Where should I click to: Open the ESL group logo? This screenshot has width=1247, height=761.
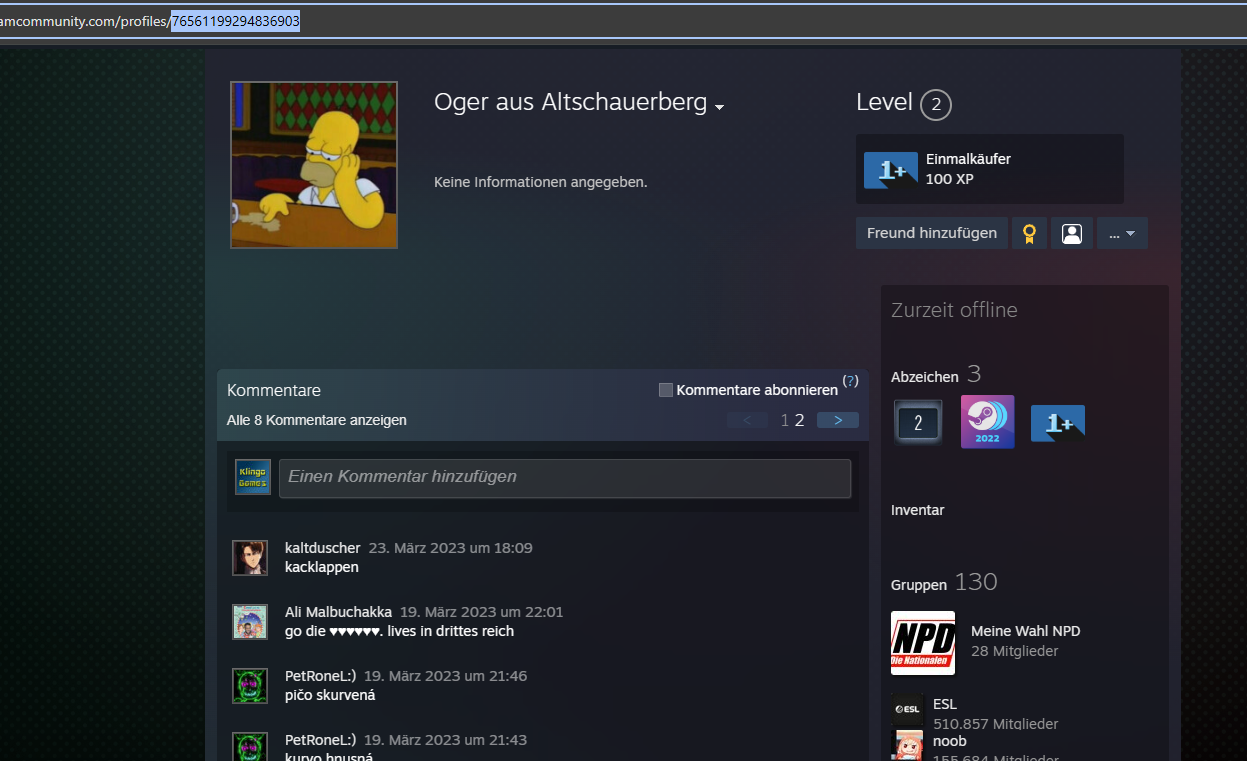click(907, 709)
